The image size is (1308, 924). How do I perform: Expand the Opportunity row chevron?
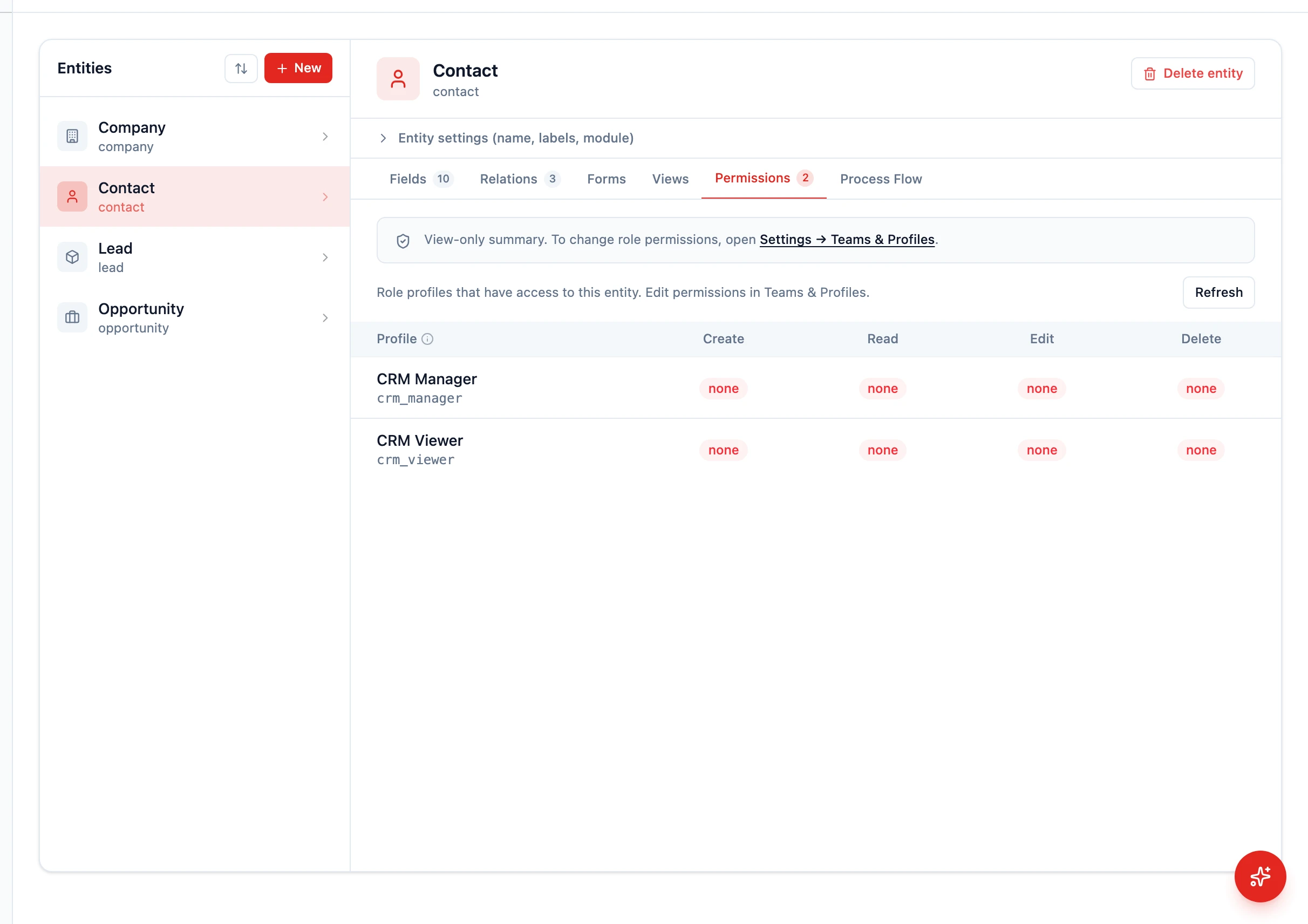(325, 318)
